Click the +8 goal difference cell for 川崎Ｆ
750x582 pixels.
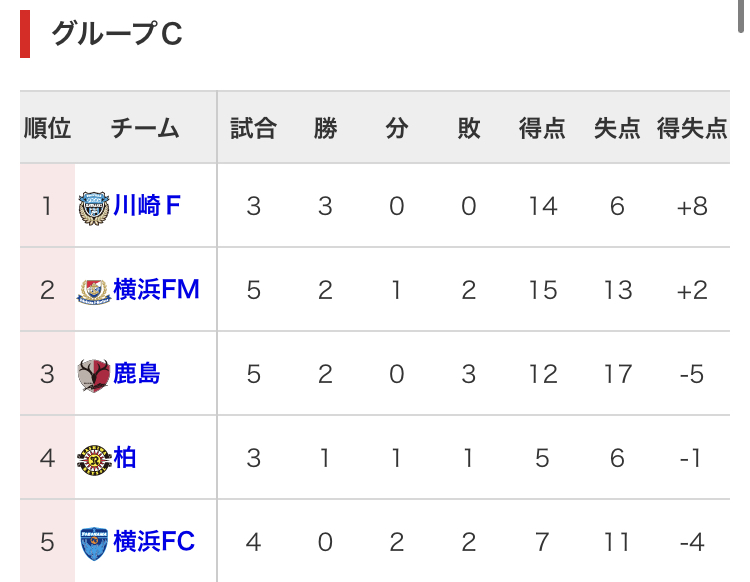pos(692,207)
